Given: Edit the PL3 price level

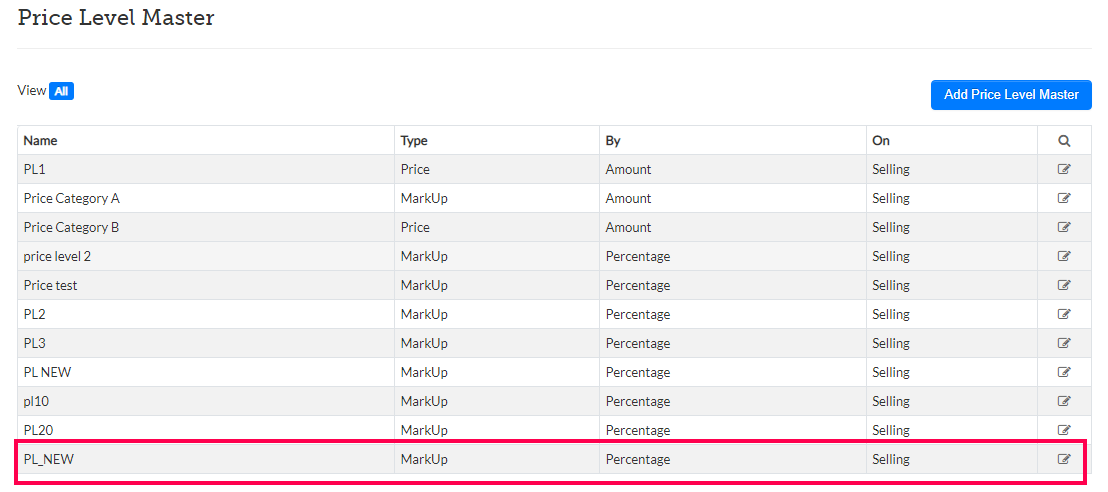Looking at the screenshot, I should [x=1064, y=344].
